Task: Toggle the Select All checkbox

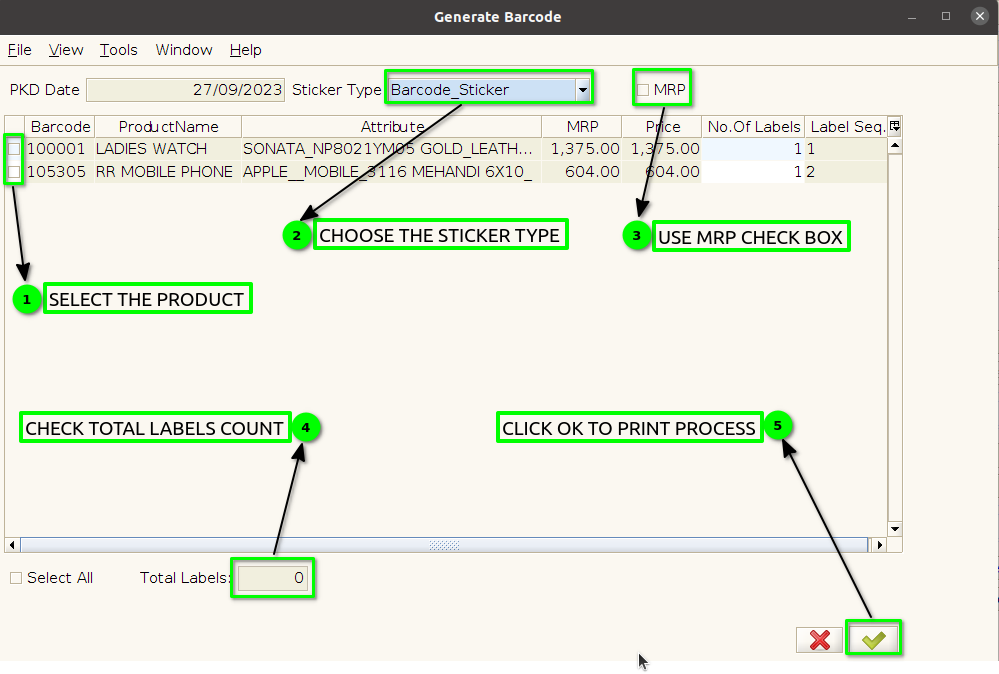Action: click(16, 578)
